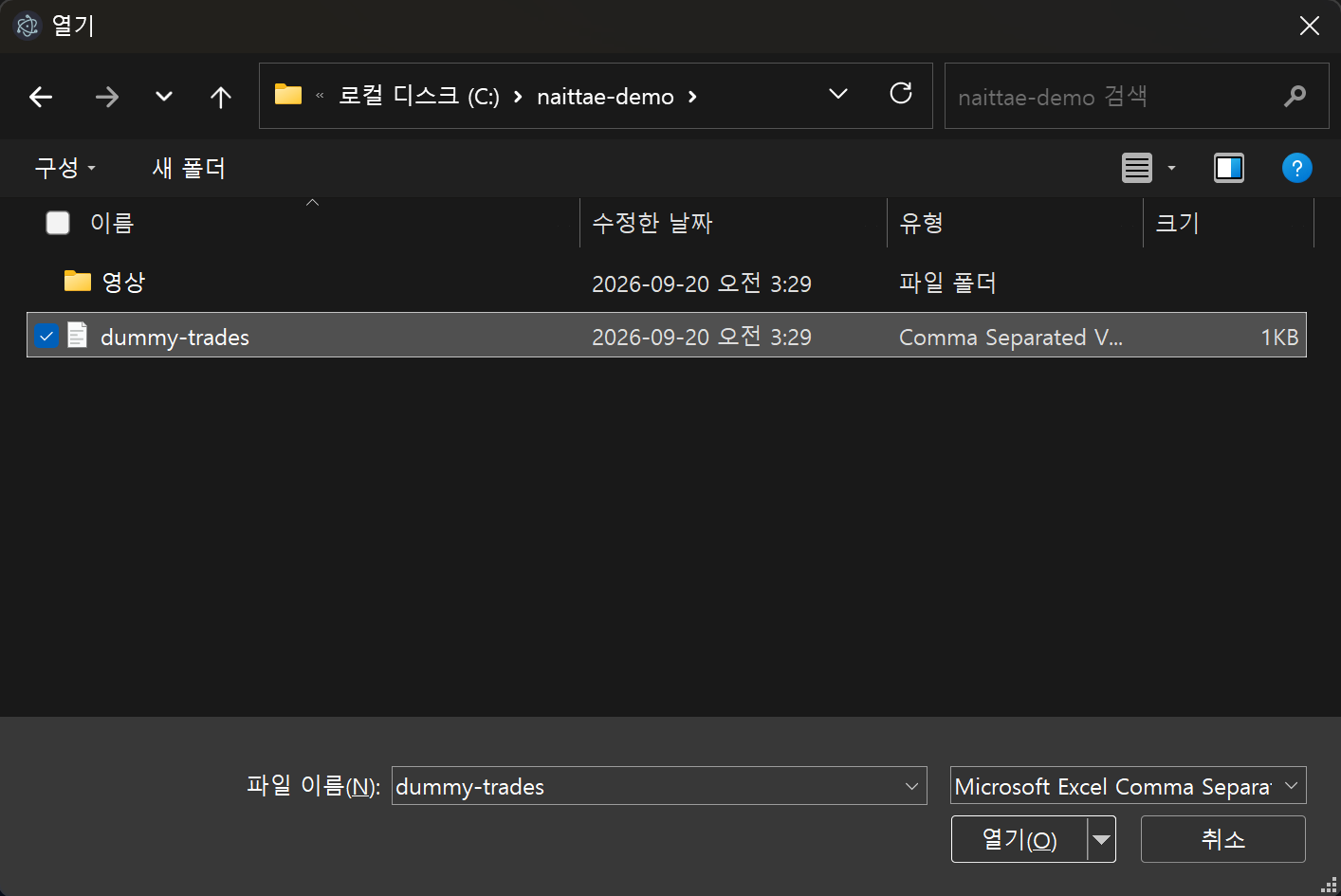Go forward with the right arrow
Image resolution: width=1341 pixels, height=896 pixels.
(x=106, y=97)
